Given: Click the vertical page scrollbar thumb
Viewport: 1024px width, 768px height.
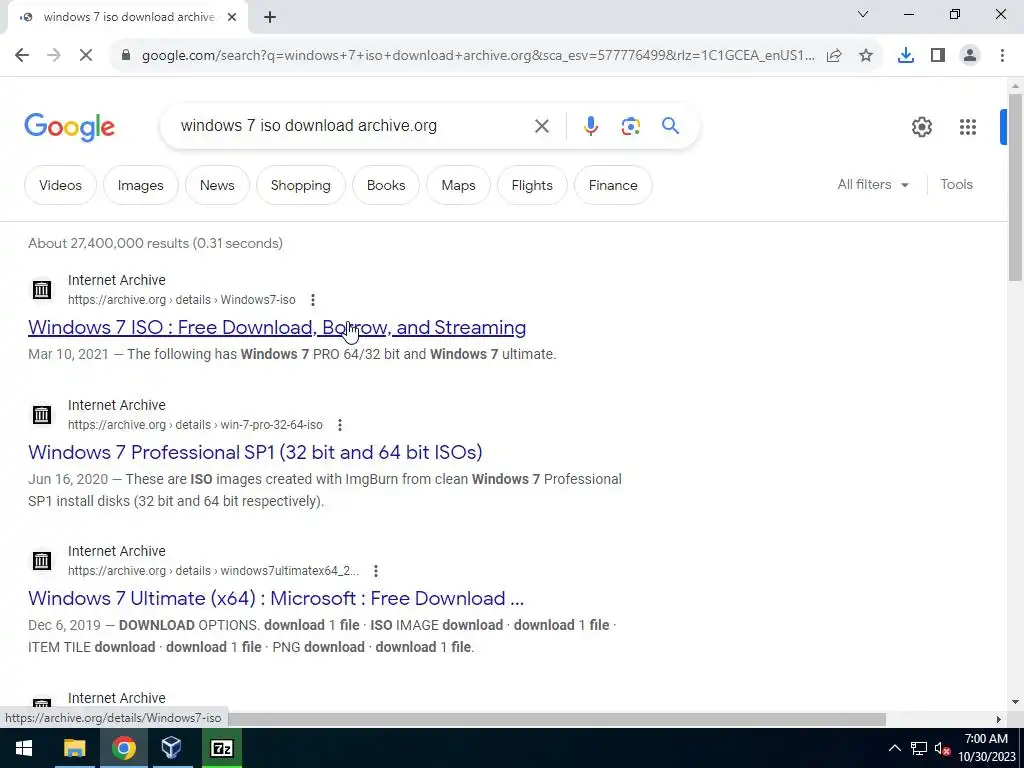Looking at the screenshot, I should (1015, 187).
